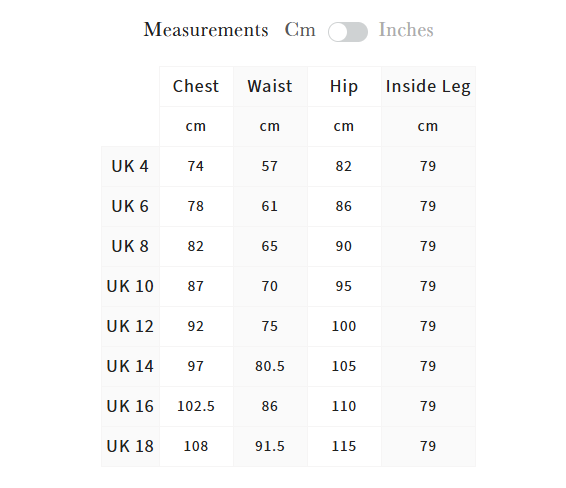This screenshot has width=566, height=488.
Task: Select the UK 4 size row label
Action: tap(130, 166)
